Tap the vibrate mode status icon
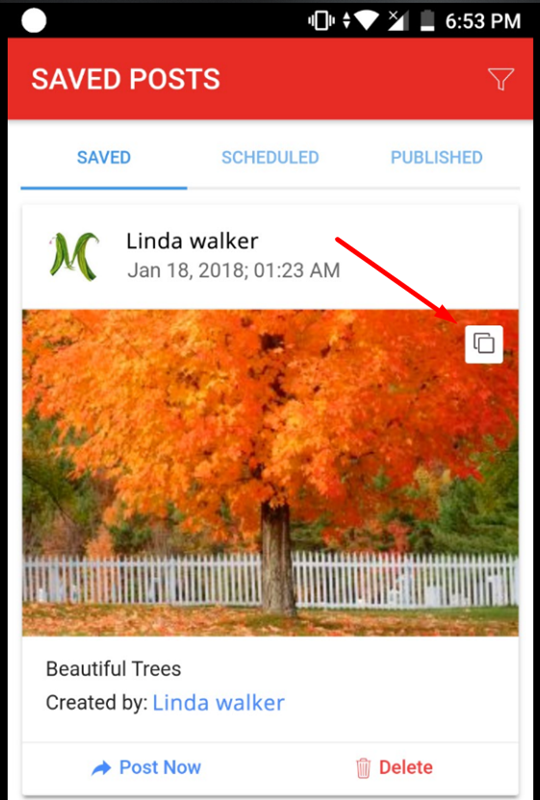The width and height of the screenshot is (540, 800). pos(321,20)
